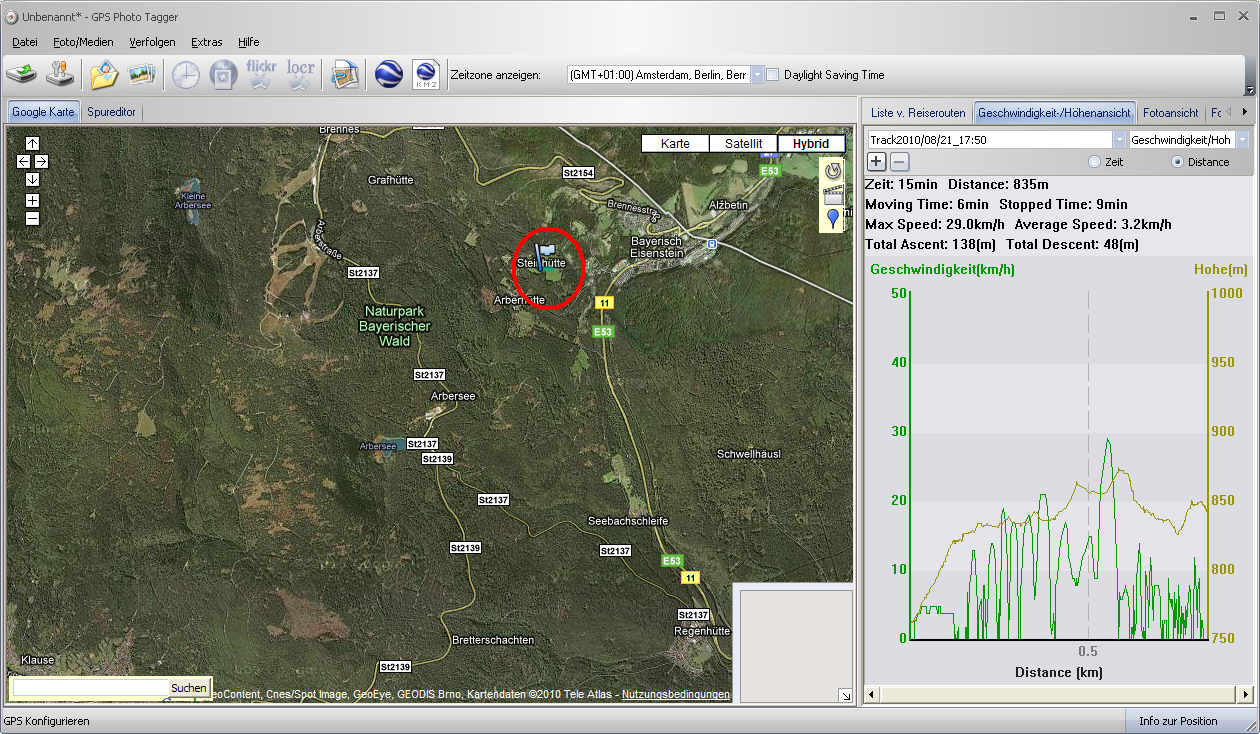The width and height of the screenshot is (1260, 734).
Task: Open the Extras menu
Action: point(207,42)
